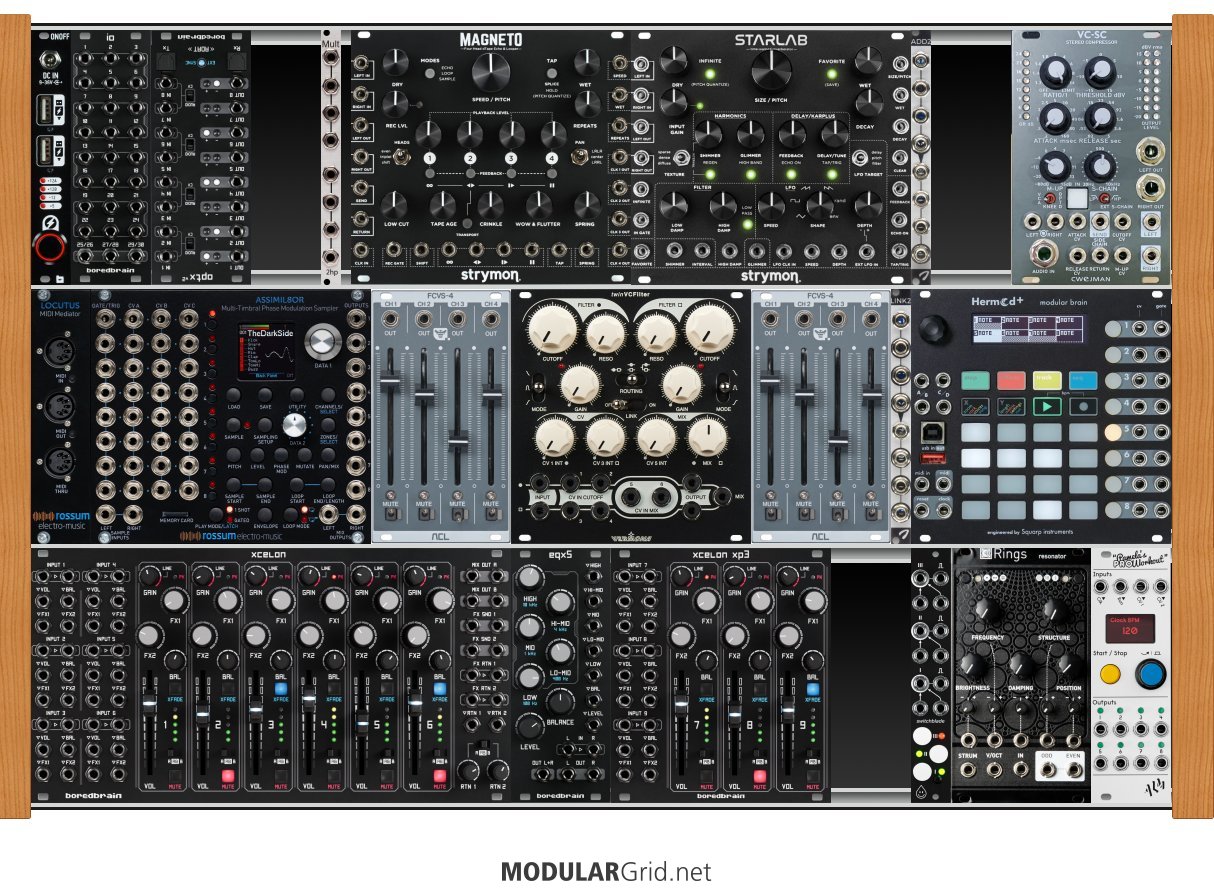Viewport: 1214px width, 893px height.
Task: Turn twinVCFilter right CUTOFF knob
Action: click(709, 328)
